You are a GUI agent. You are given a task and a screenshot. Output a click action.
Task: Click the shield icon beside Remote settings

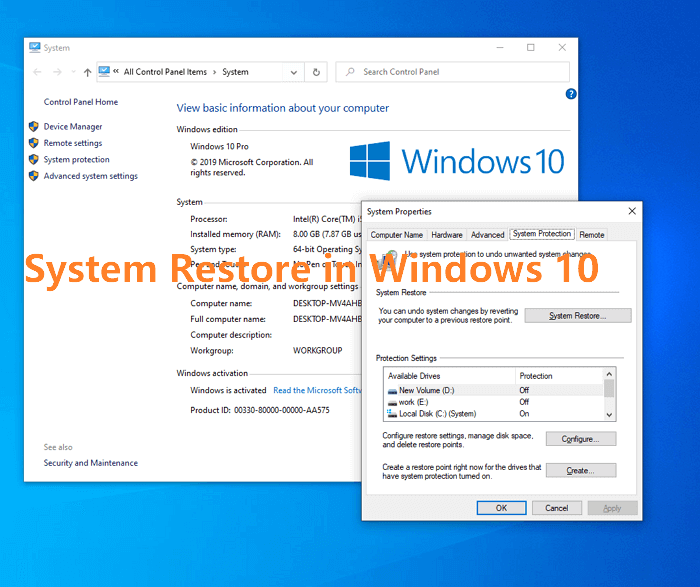coord(33,143)
